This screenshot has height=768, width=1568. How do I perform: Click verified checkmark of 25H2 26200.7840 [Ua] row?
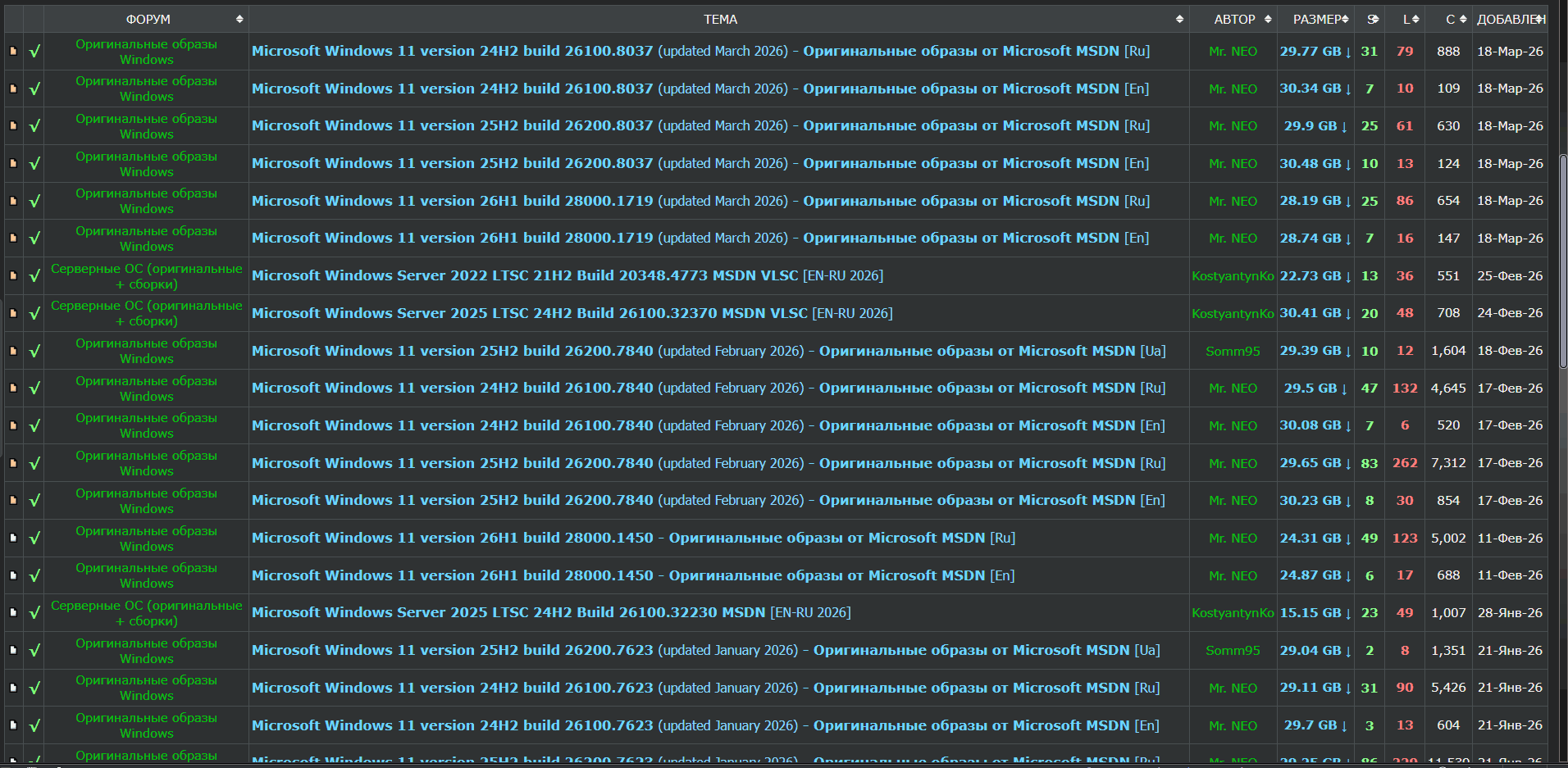(34, 351)
